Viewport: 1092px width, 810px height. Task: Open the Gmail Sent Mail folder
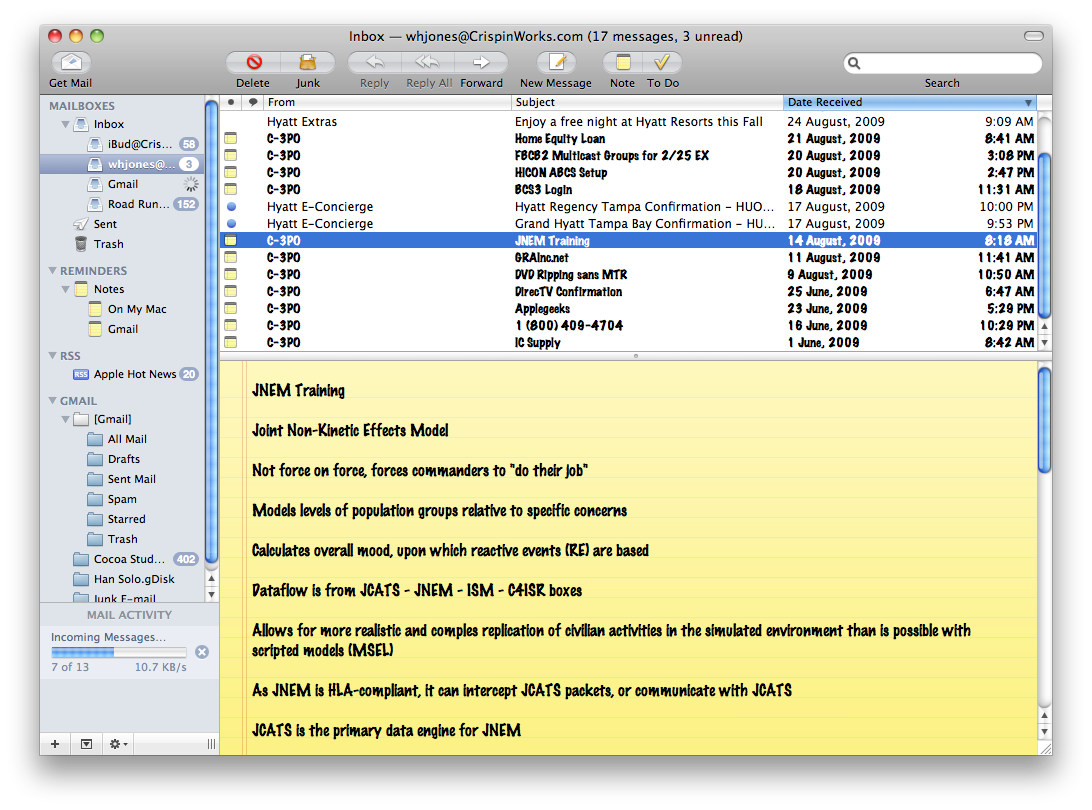click(x=123, y=479)
